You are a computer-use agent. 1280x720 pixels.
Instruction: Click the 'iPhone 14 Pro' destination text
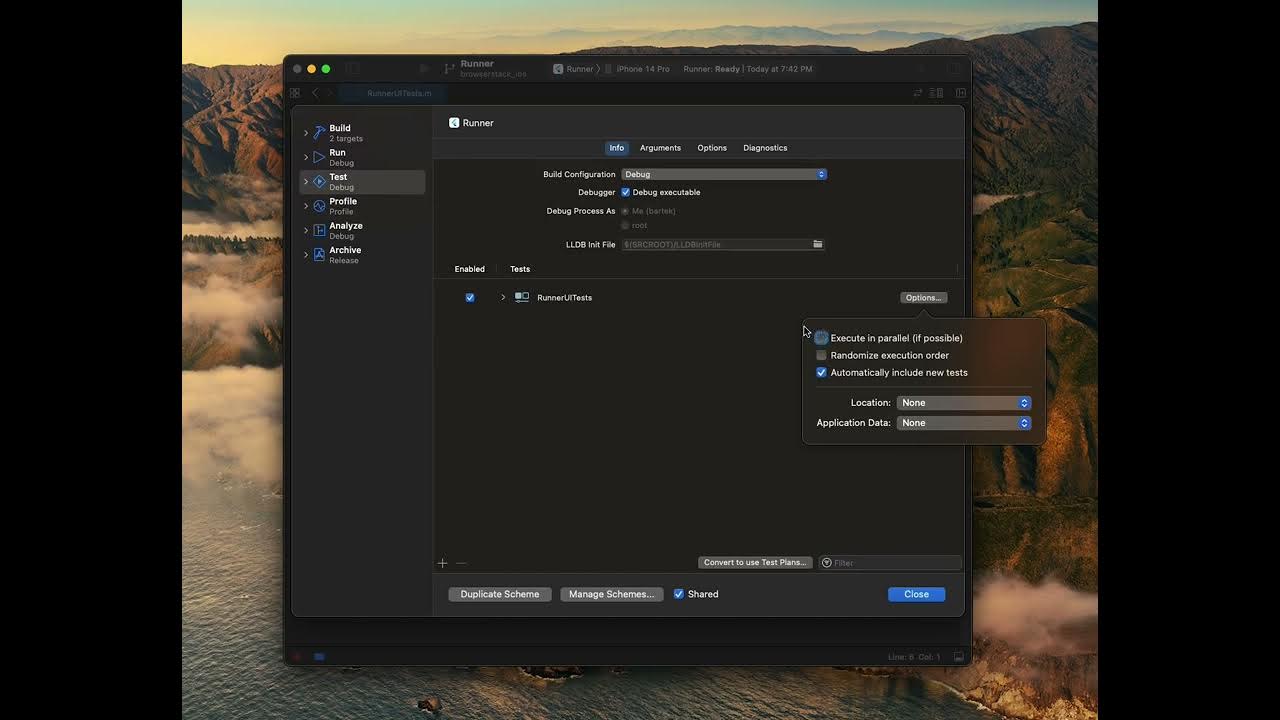643,69
